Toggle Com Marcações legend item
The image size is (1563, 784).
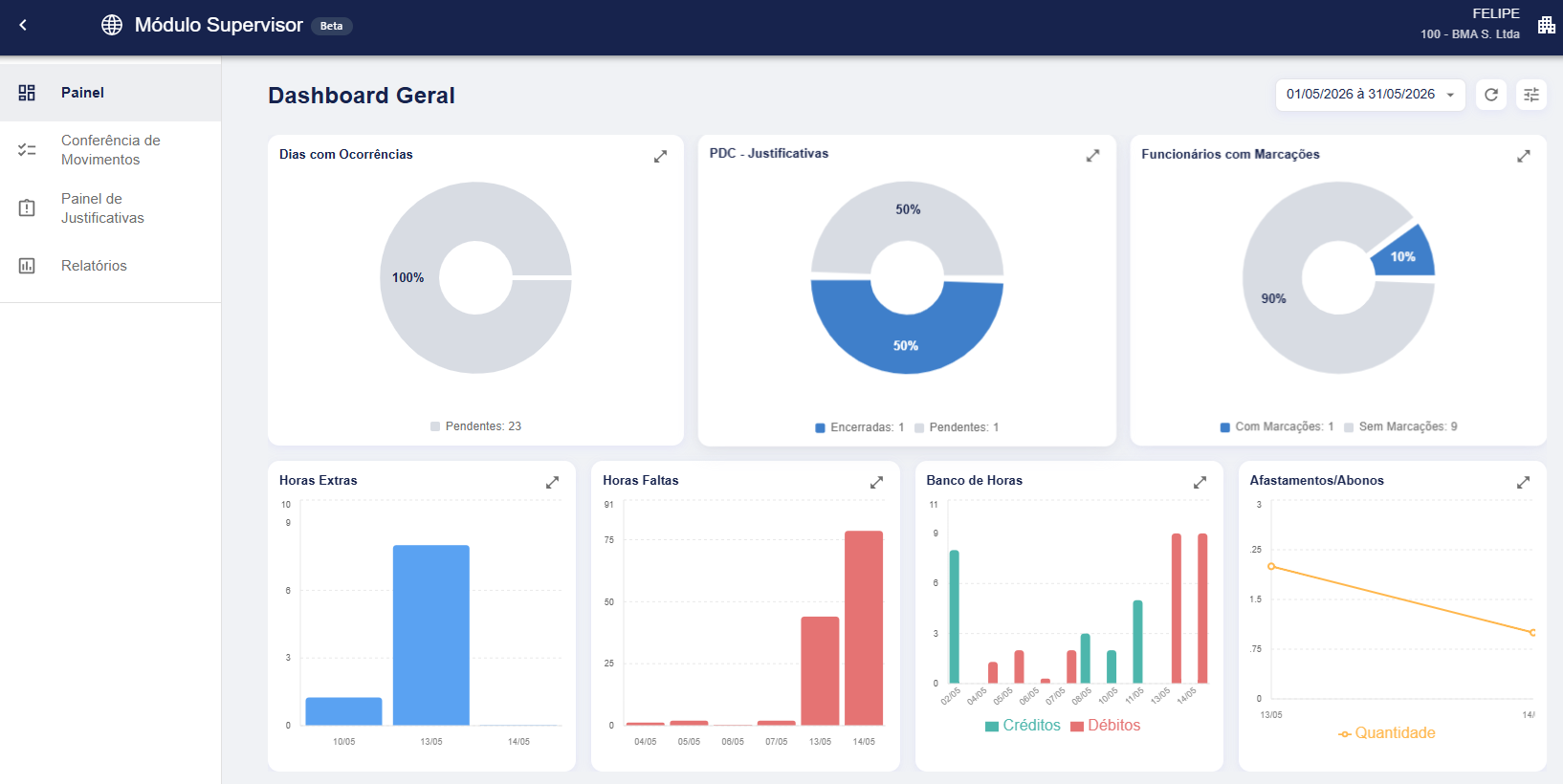[x=1276, y=426]
